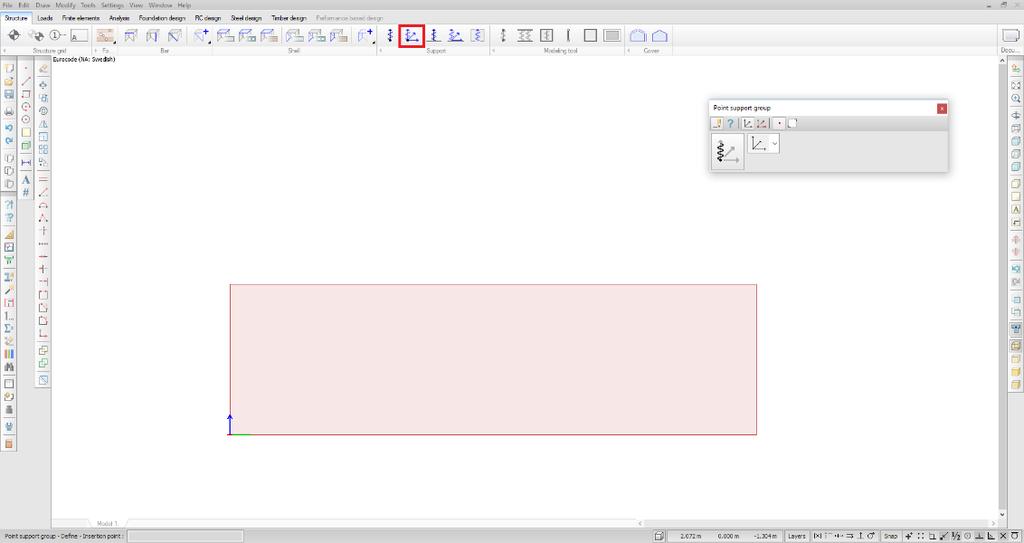Open default settings spring icon in support dialog
The height and width of the screenshot is (543, 1024).
(727, 151)
